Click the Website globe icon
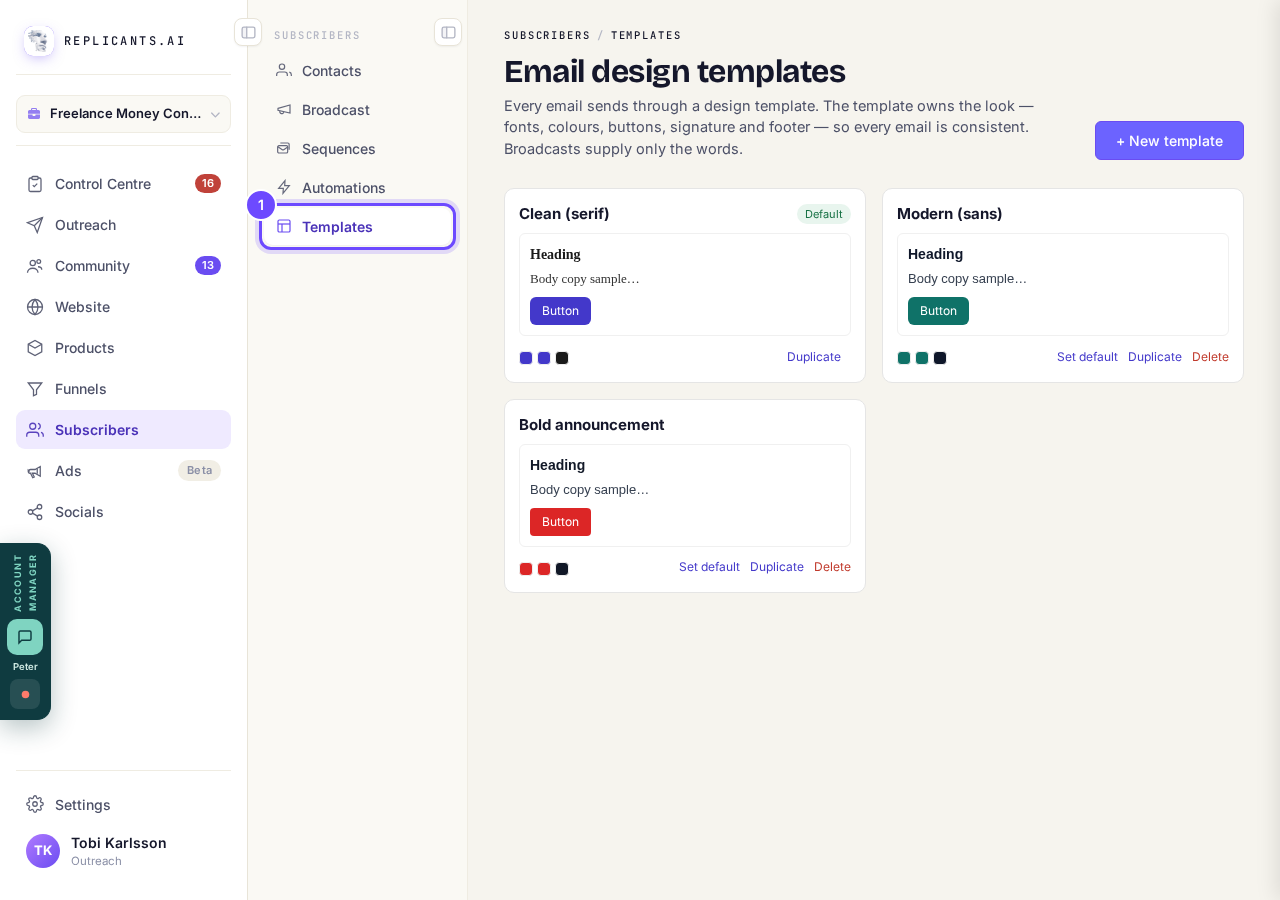This screenshot has width=1280, height=900. 35,307
